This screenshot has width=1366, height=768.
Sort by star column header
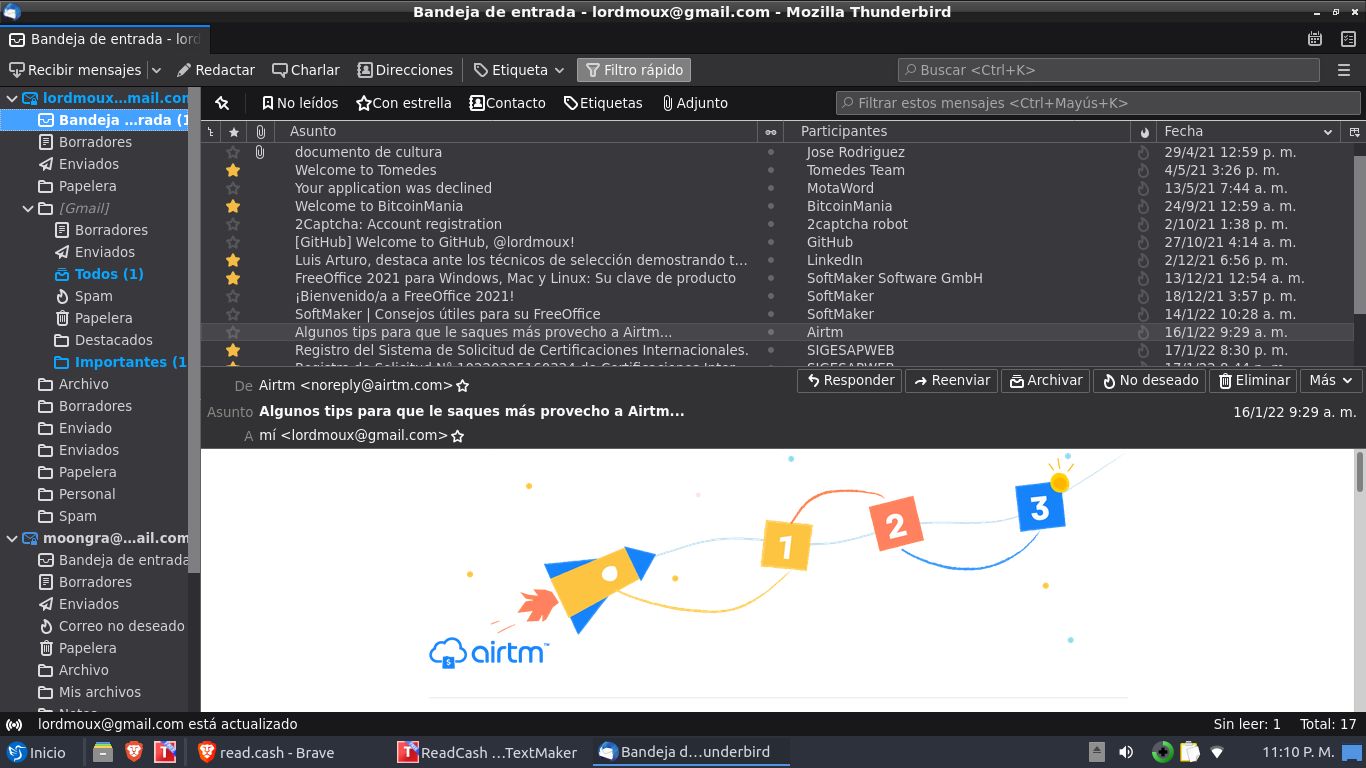click(x=233, y=132)
